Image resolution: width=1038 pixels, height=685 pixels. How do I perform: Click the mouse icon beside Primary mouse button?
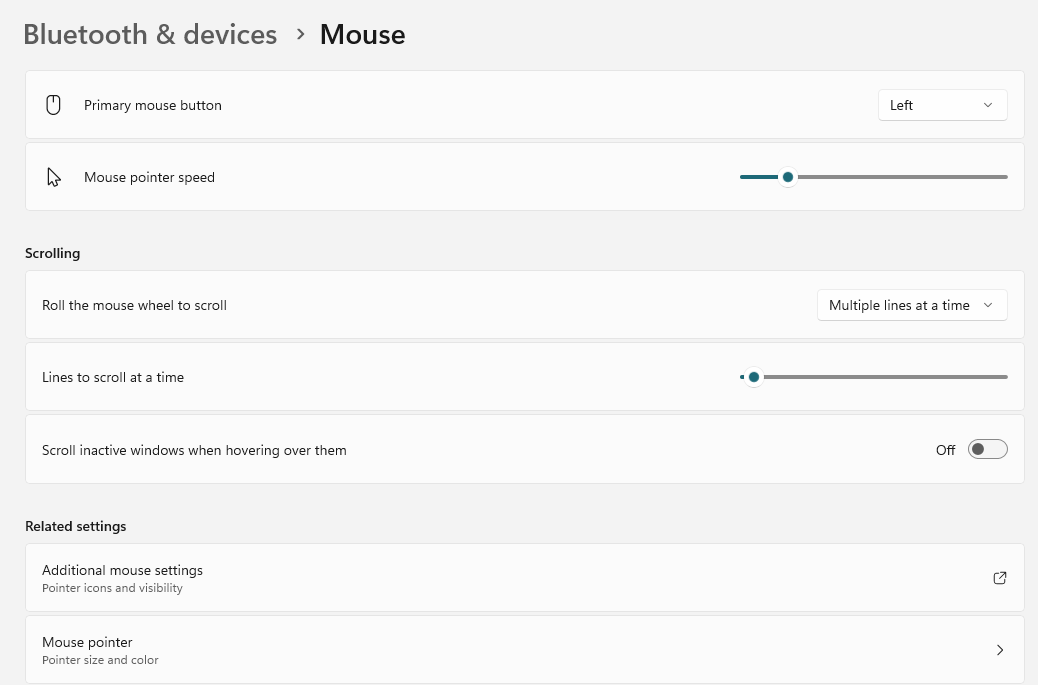[54, 105]
